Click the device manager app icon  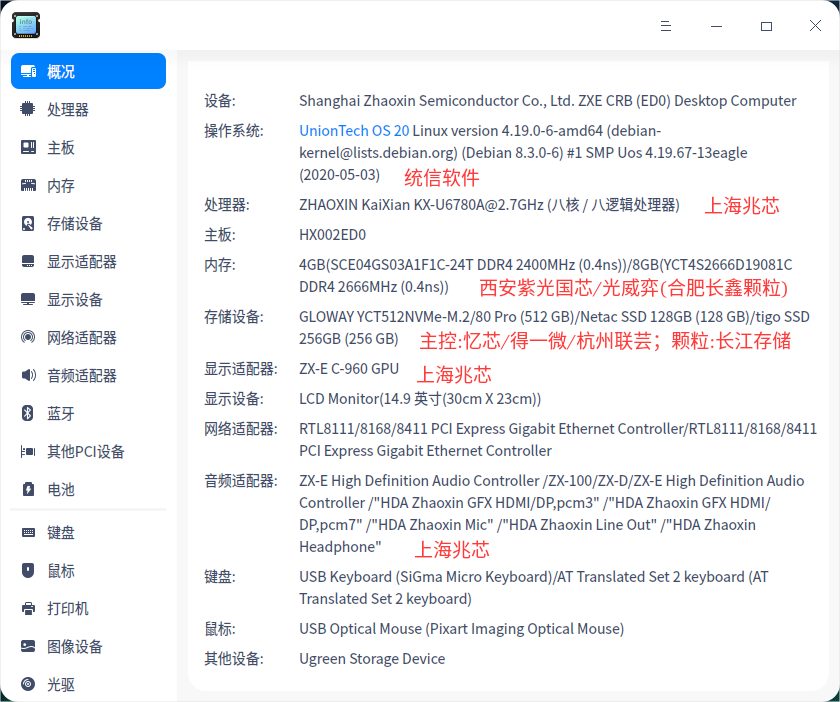[26, 26]
